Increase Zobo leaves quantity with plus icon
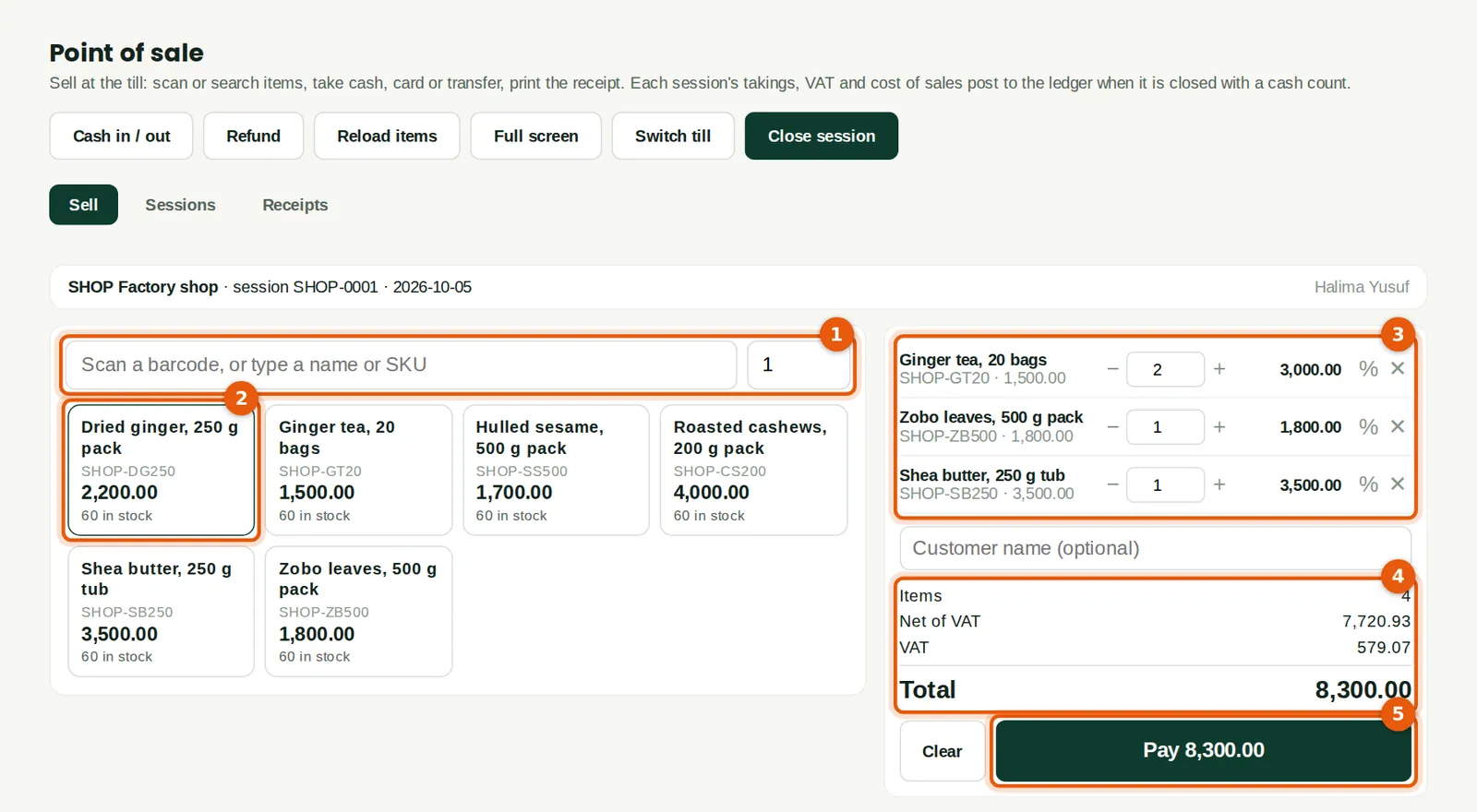1477x812 pixels. click(x=1219, y=427)
